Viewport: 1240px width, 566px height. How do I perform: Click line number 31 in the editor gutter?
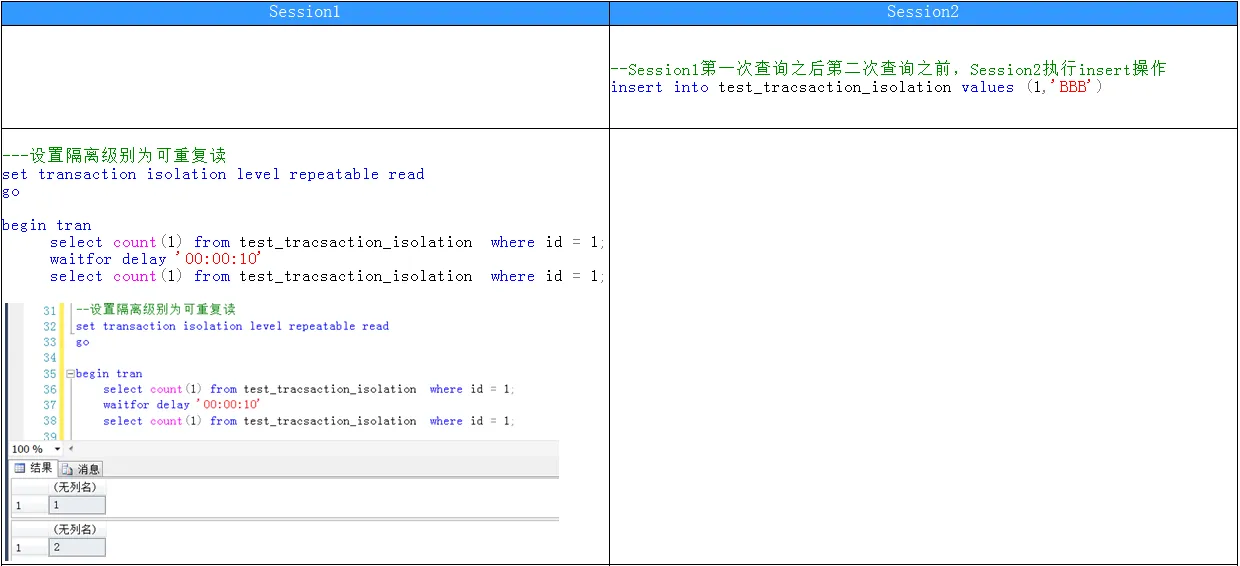point(50,310)
